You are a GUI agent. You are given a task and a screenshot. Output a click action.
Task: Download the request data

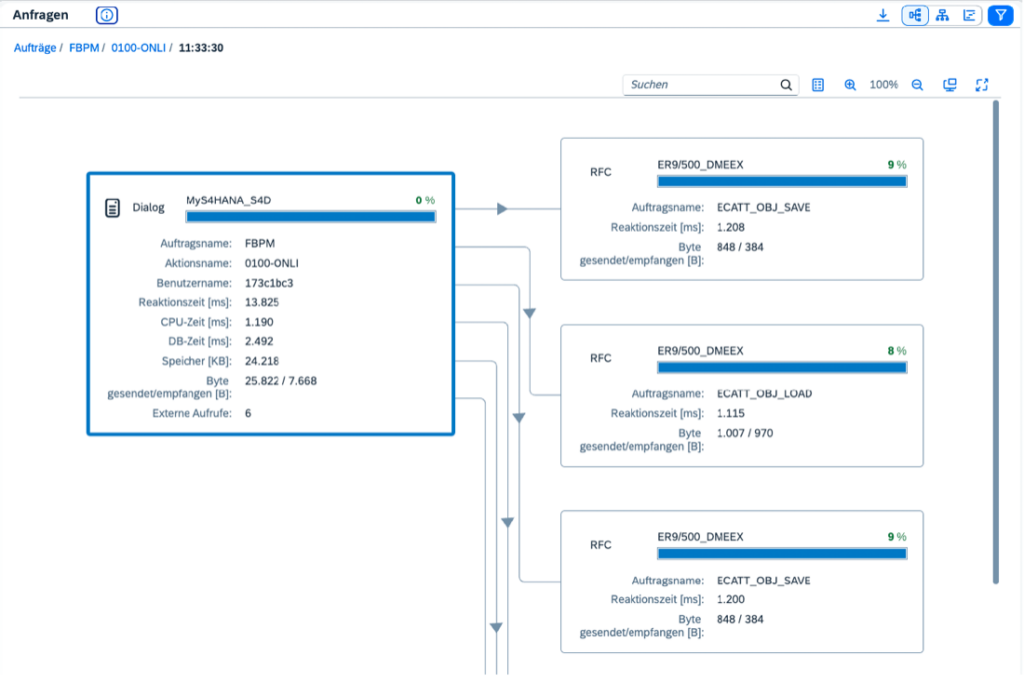click(882, 15)
